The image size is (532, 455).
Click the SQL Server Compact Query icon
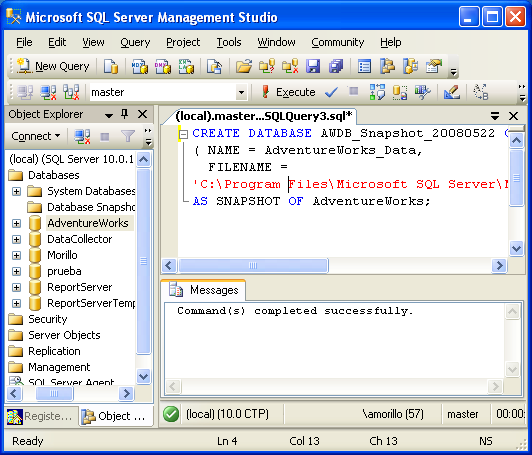(214, 66)
